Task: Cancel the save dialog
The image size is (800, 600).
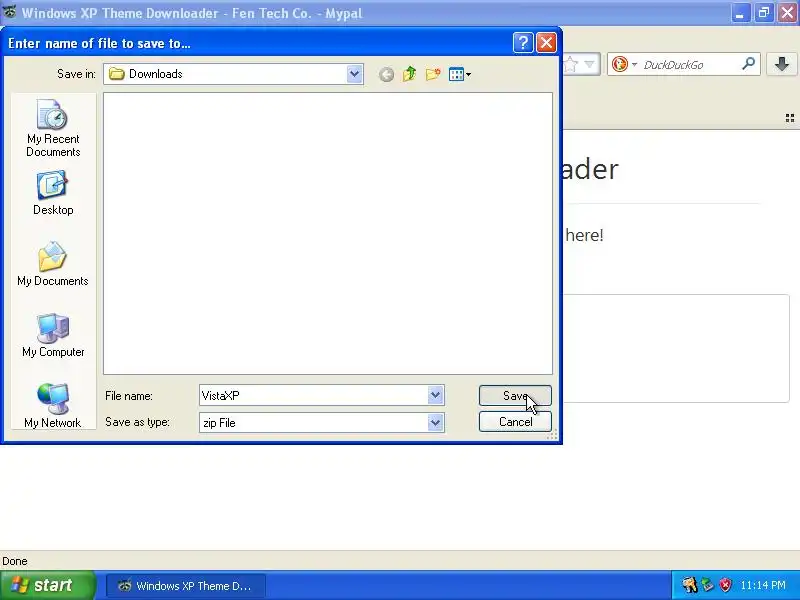Action: click(515, 422)
